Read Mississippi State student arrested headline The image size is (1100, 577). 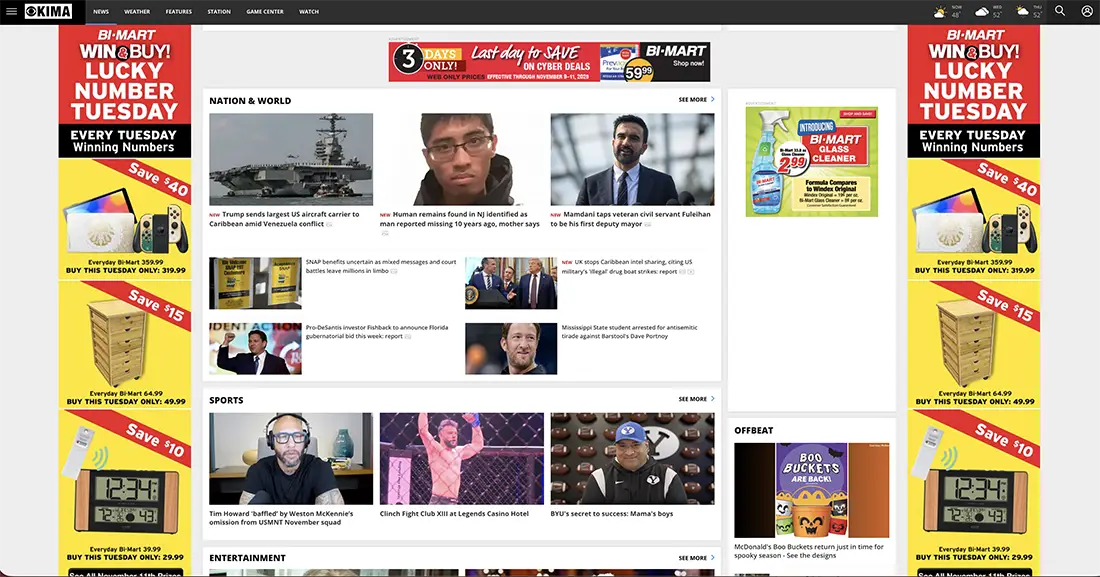[x=629, y=331]
